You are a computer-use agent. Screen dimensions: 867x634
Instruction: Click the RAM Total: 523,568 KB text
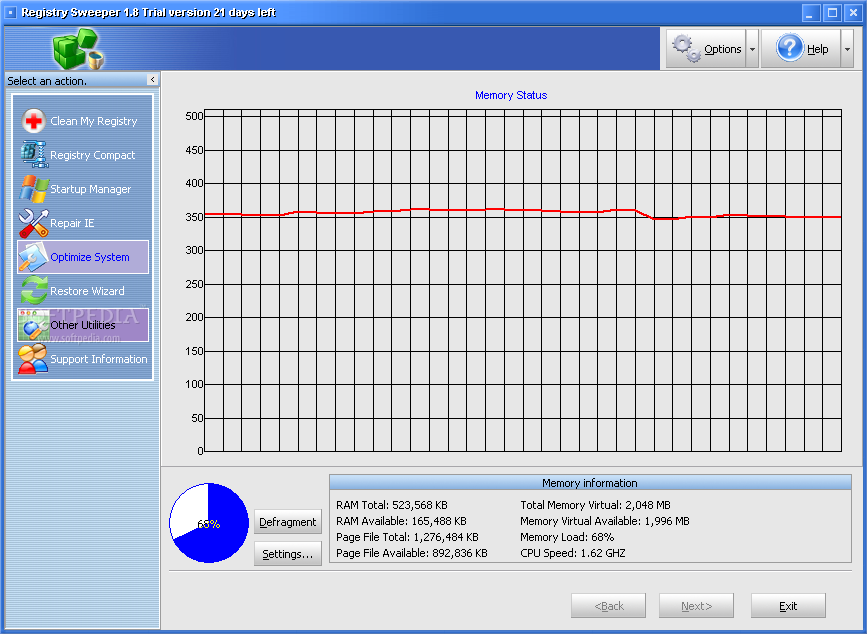tap(391, 505)
